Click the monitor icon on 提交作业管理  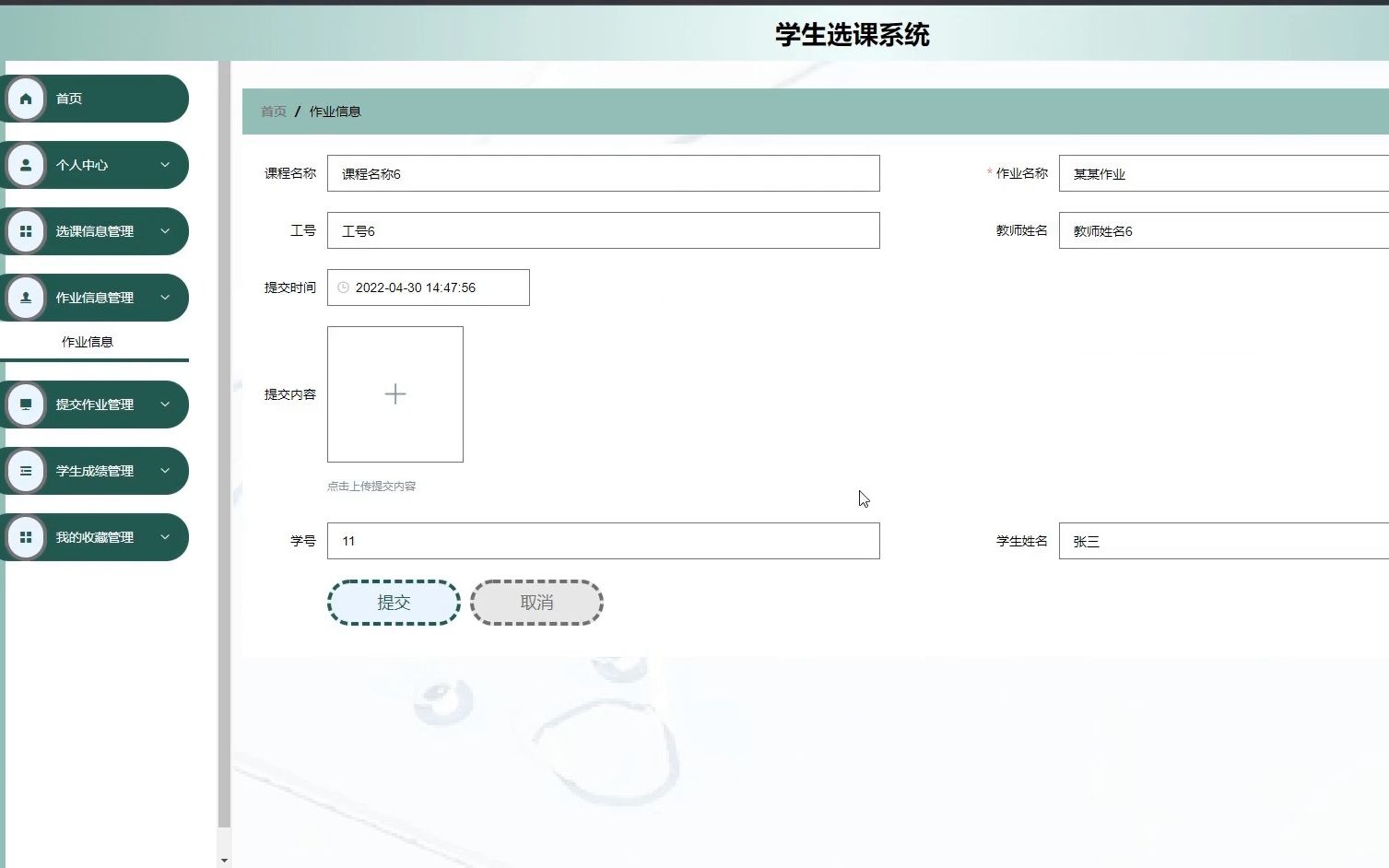pos(25,404)
